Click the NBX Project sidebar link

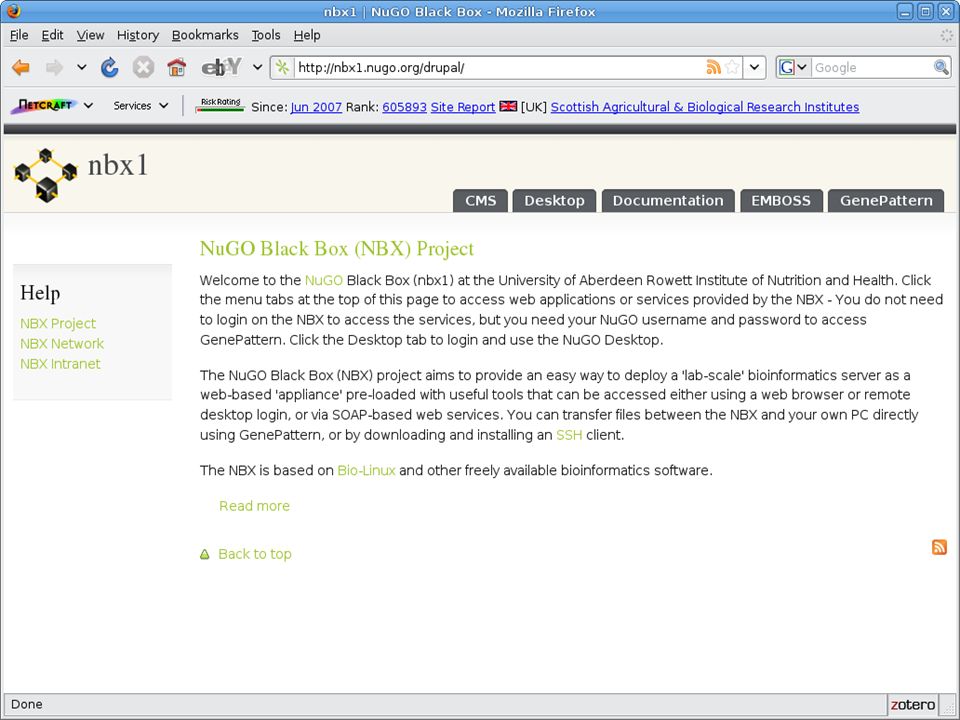pyautogui.click(x=58, y=323)
